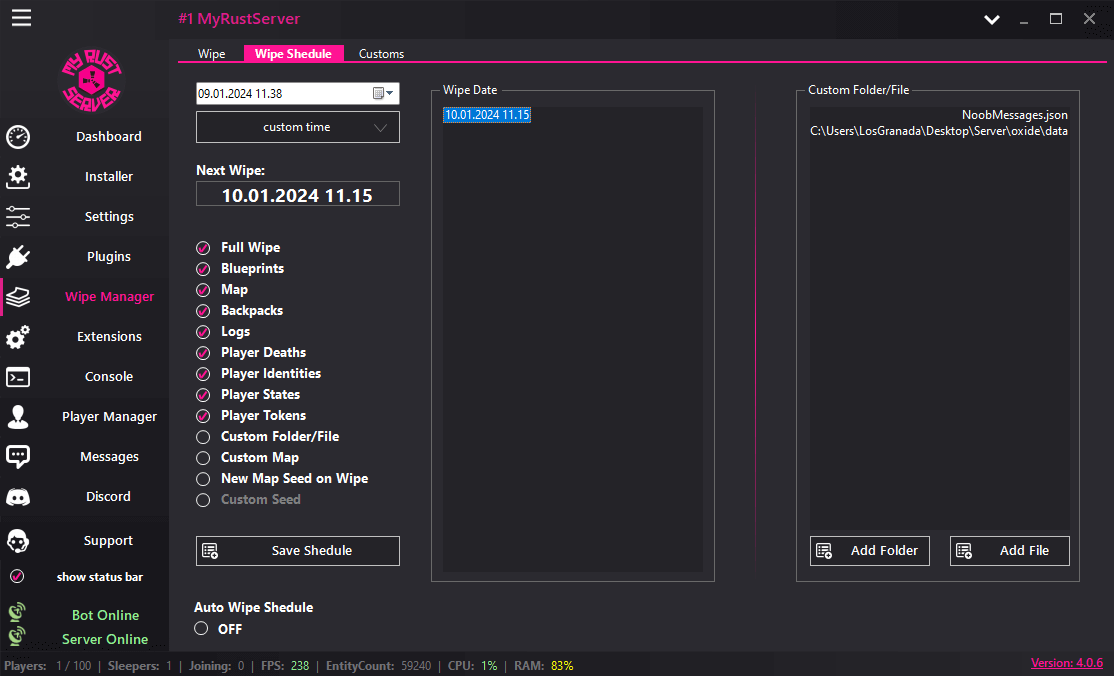Open the custom time dropdown
Screen dimensions: 1114x676
coord(297,127)
